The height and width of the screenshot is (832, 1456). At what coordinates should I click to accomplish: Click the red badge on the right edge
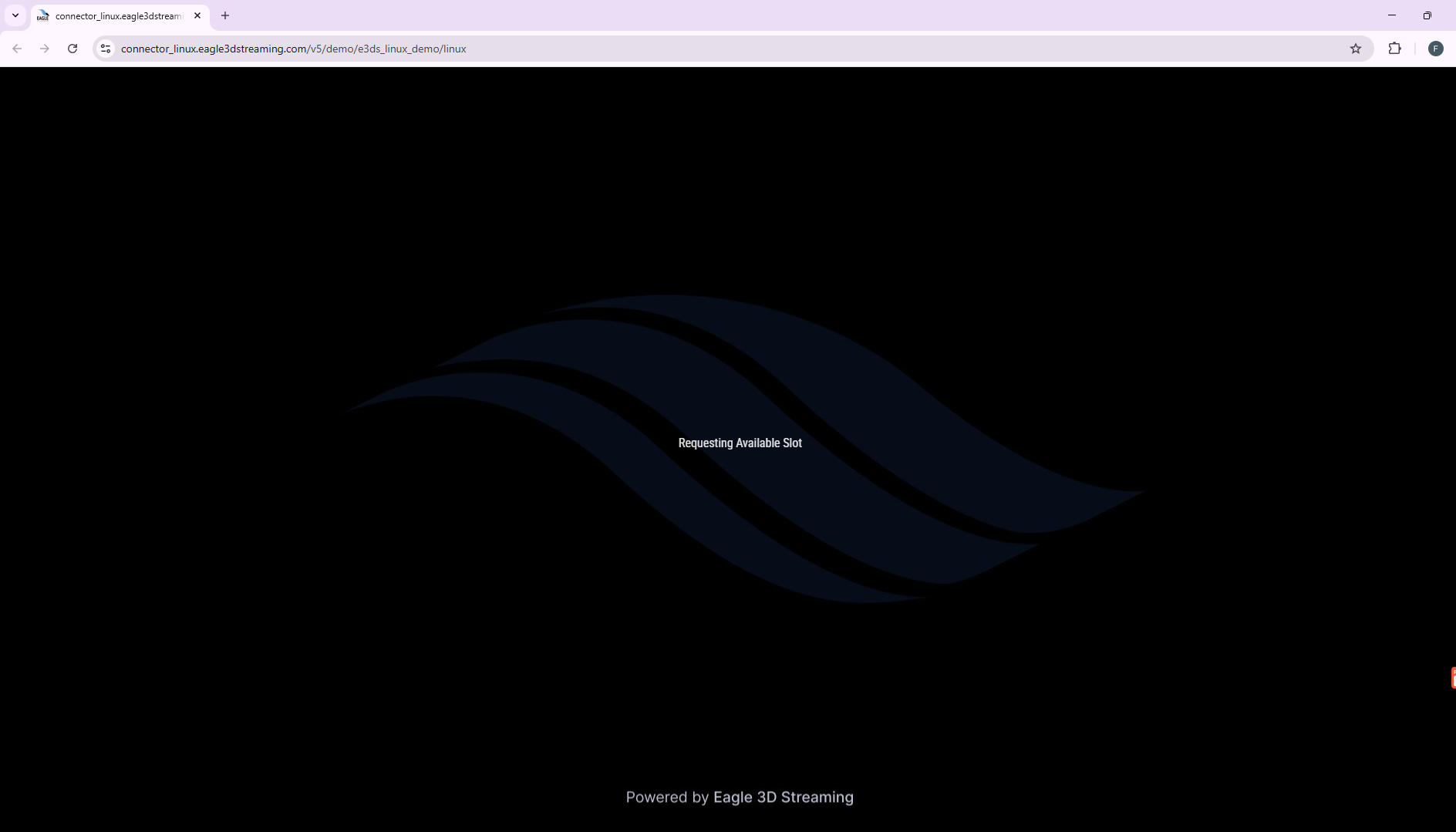click(x=1451, y=678)
